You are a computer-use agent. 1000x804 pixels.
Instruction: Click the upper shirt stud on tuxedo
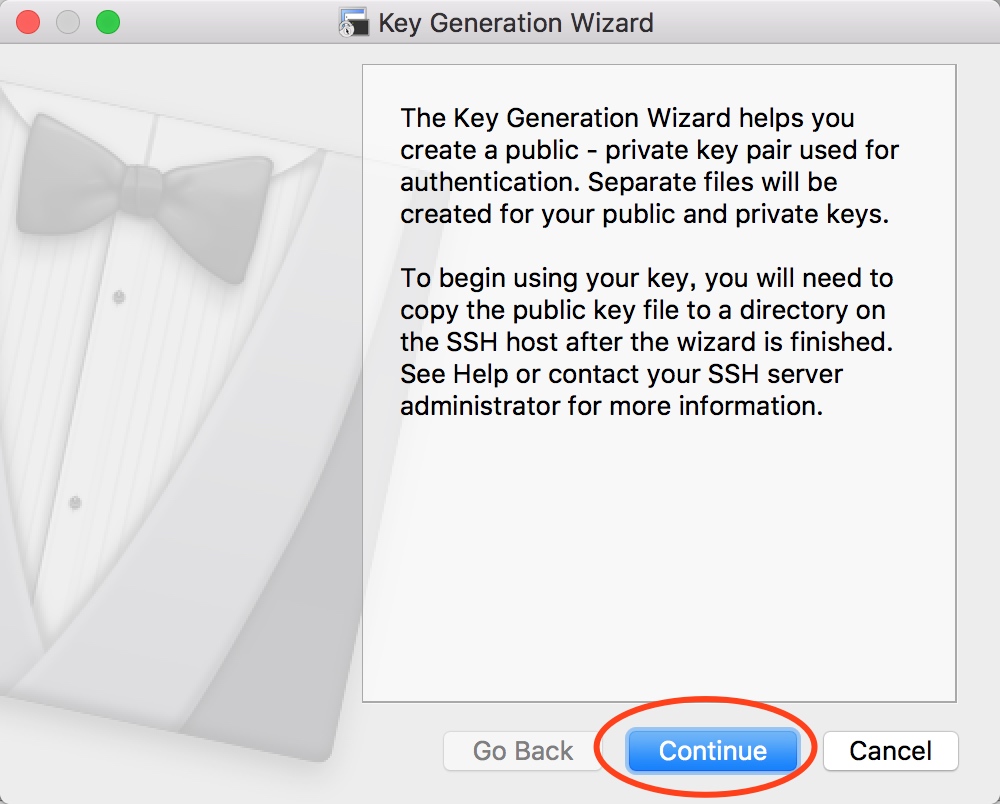(119, 297)
